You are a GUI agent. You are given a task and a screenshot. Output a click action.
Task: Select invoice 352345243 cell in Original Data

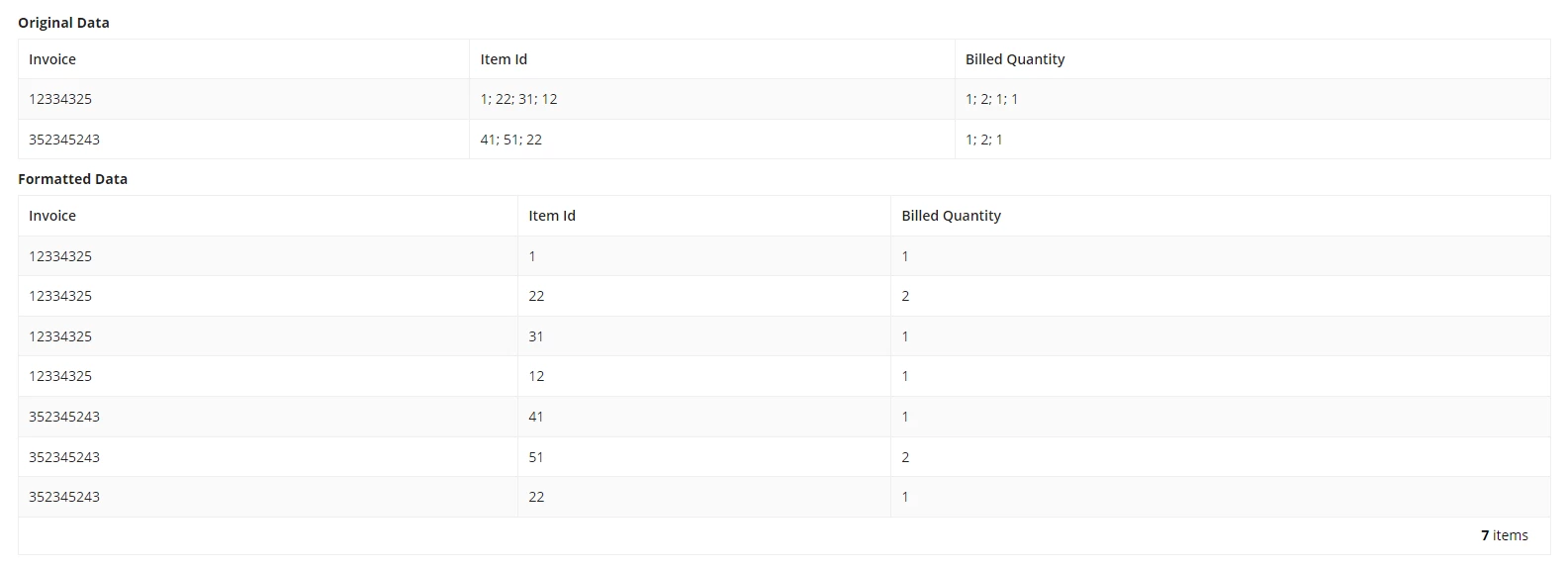pyautogui.click(x=243, y=140)
